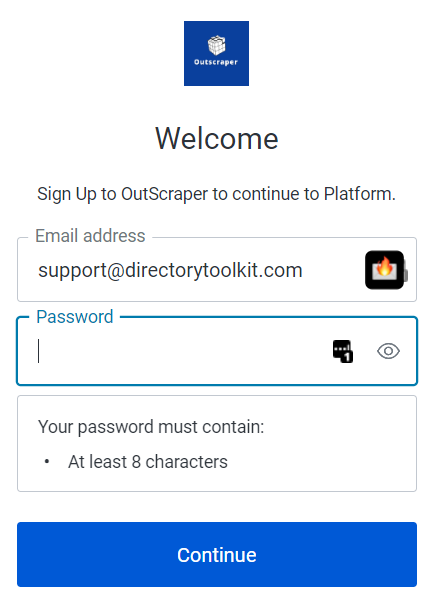Click the support@directorytoolkit.com email text
The image size is (435, 608).
tap(170, 270)
